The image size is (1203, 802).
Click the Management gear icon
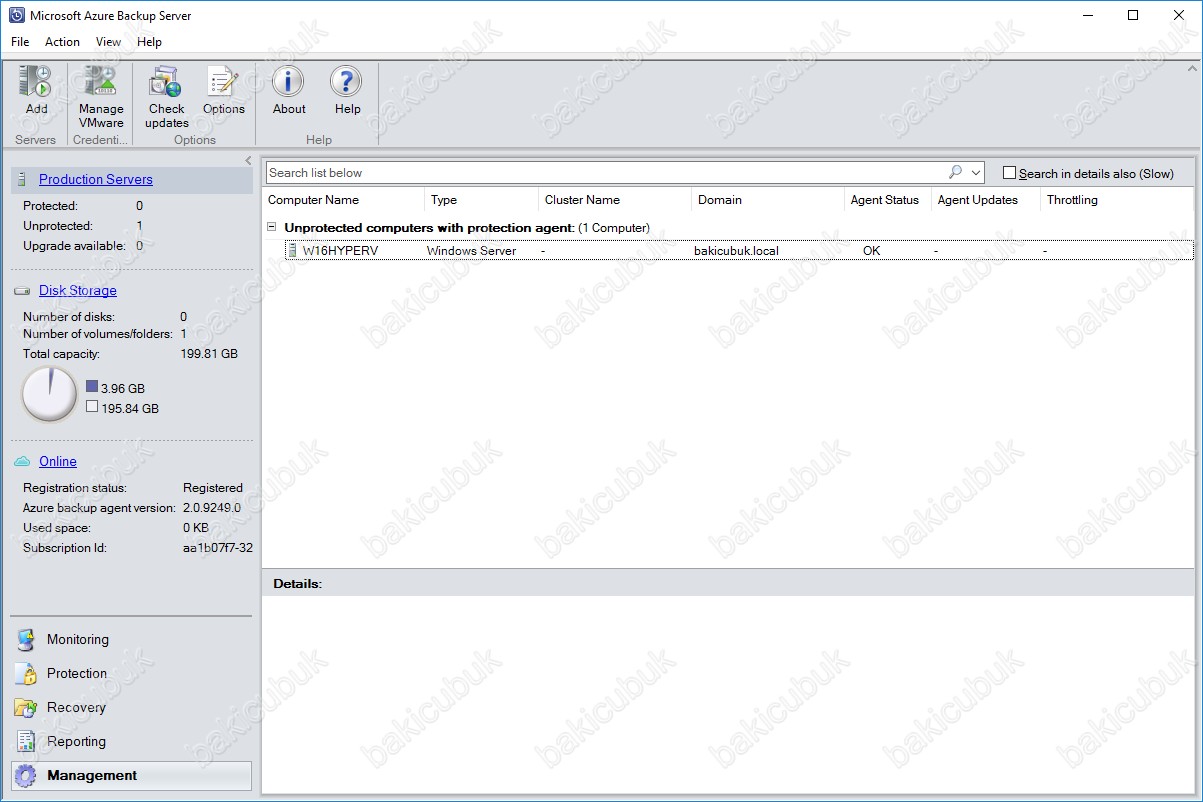coord(26,776)
